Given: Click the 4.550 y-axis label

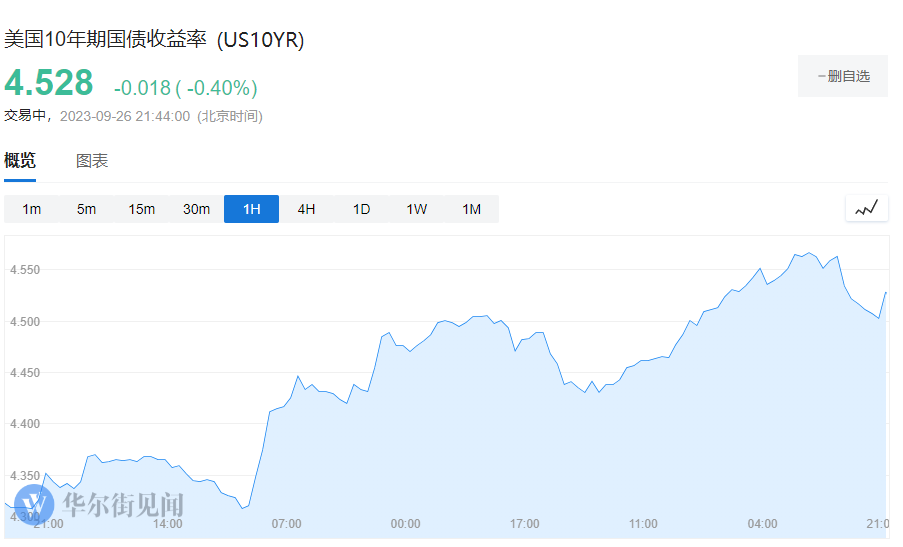Looking at the screenshot, I should pyautogui.click(x=26, y=270).
